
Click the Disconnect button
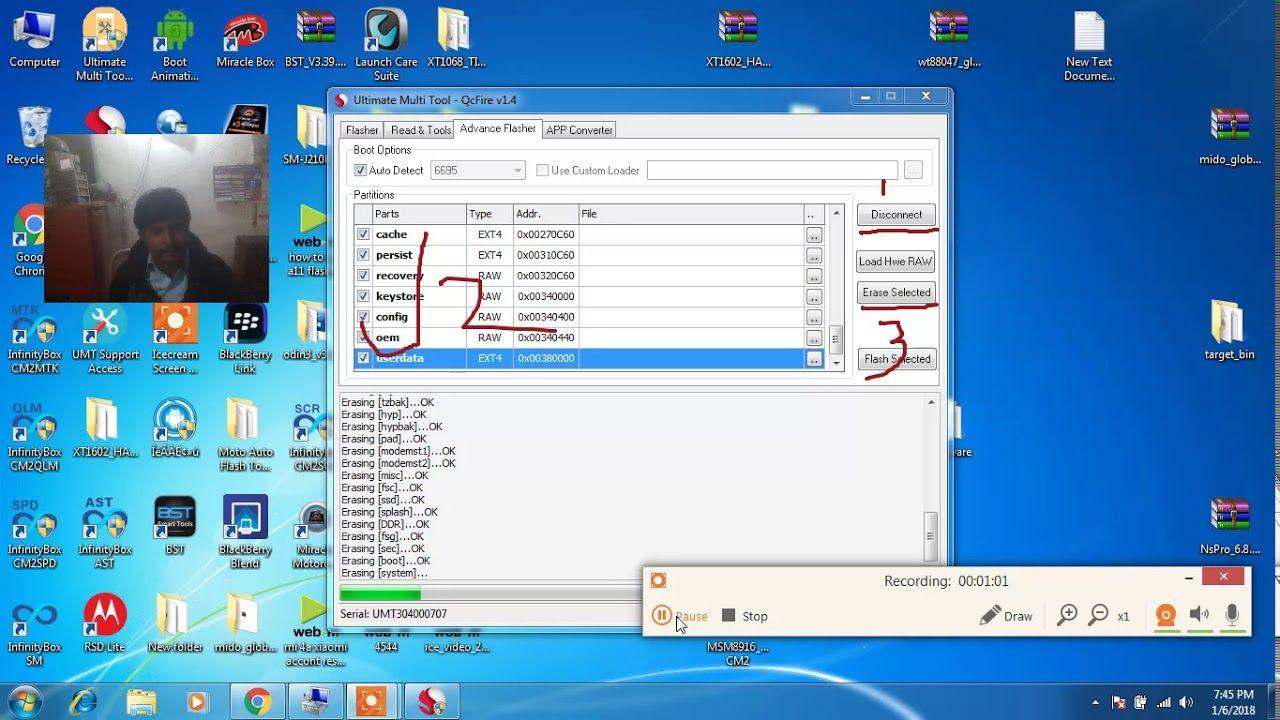pos(896,215)
